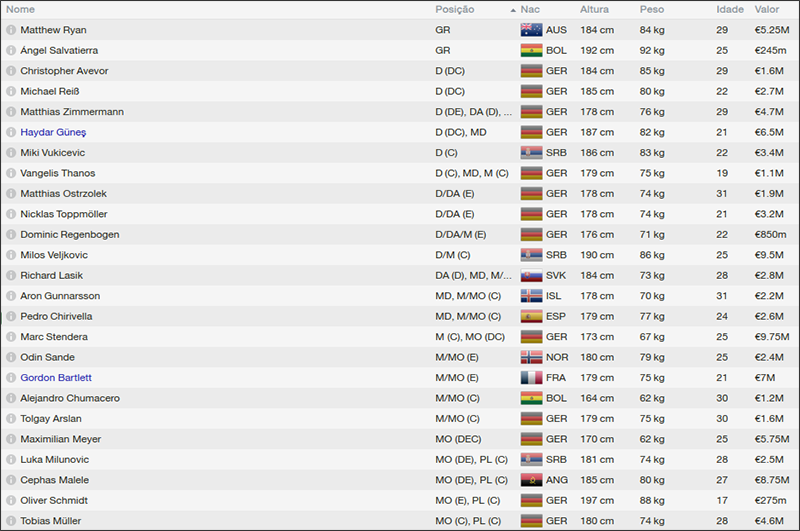Click Angola flag beside Cephas Malele

pyautogui.click(x=531, y=480)
